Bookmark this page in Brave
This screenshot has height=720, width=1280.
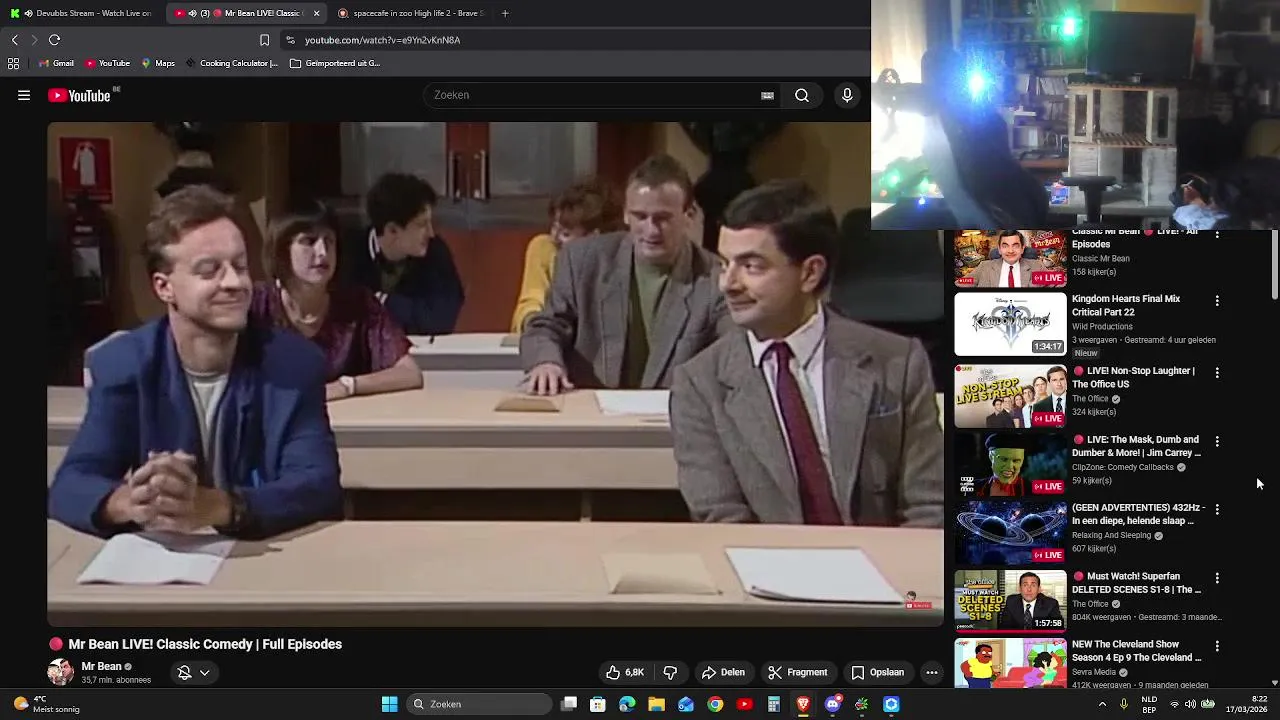point(264,40)
